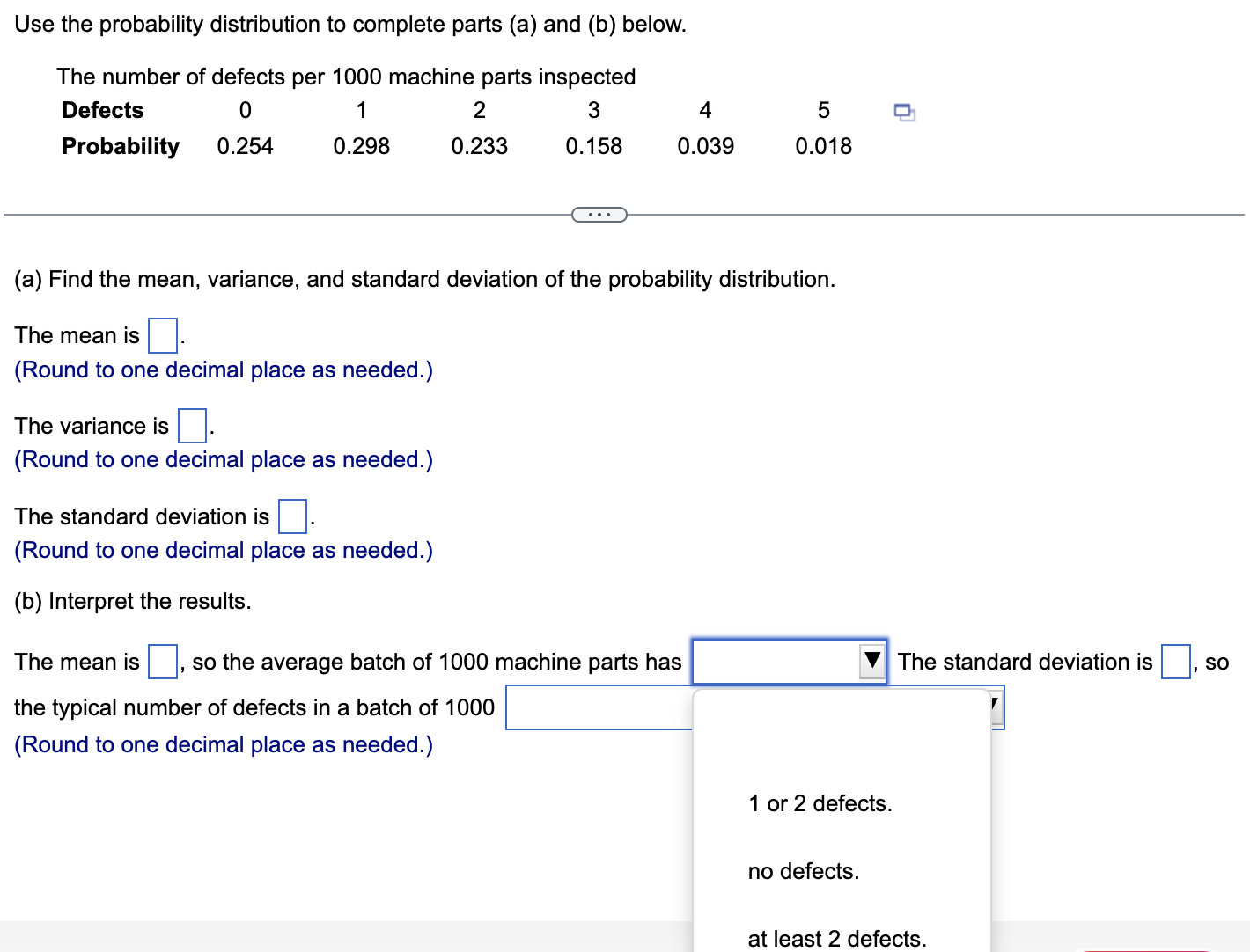Click the Probability row label in the table

[x=120, y=146]
